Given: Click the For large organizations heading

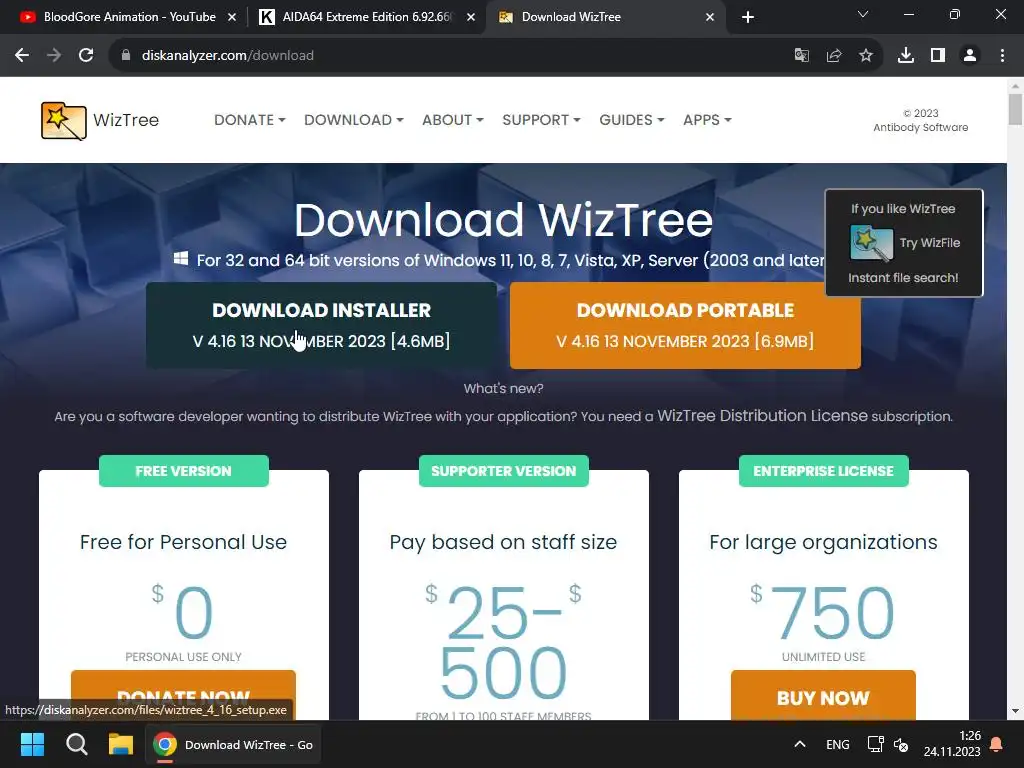Looking at the screenshot, I should pyautogui.click(x=824, y=542).
